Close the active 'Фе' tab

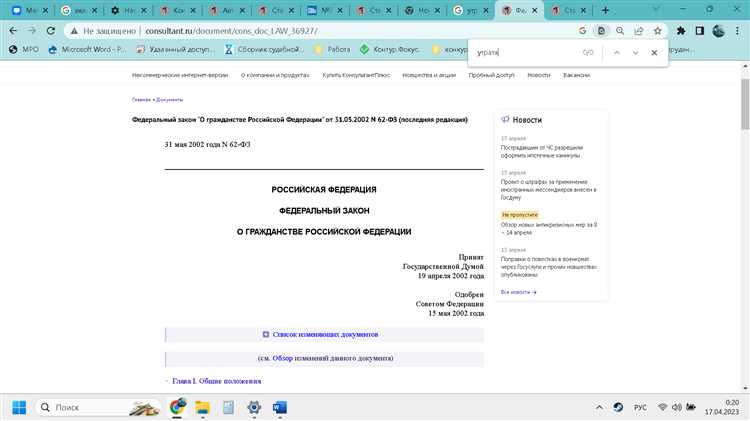click(534, 10)
